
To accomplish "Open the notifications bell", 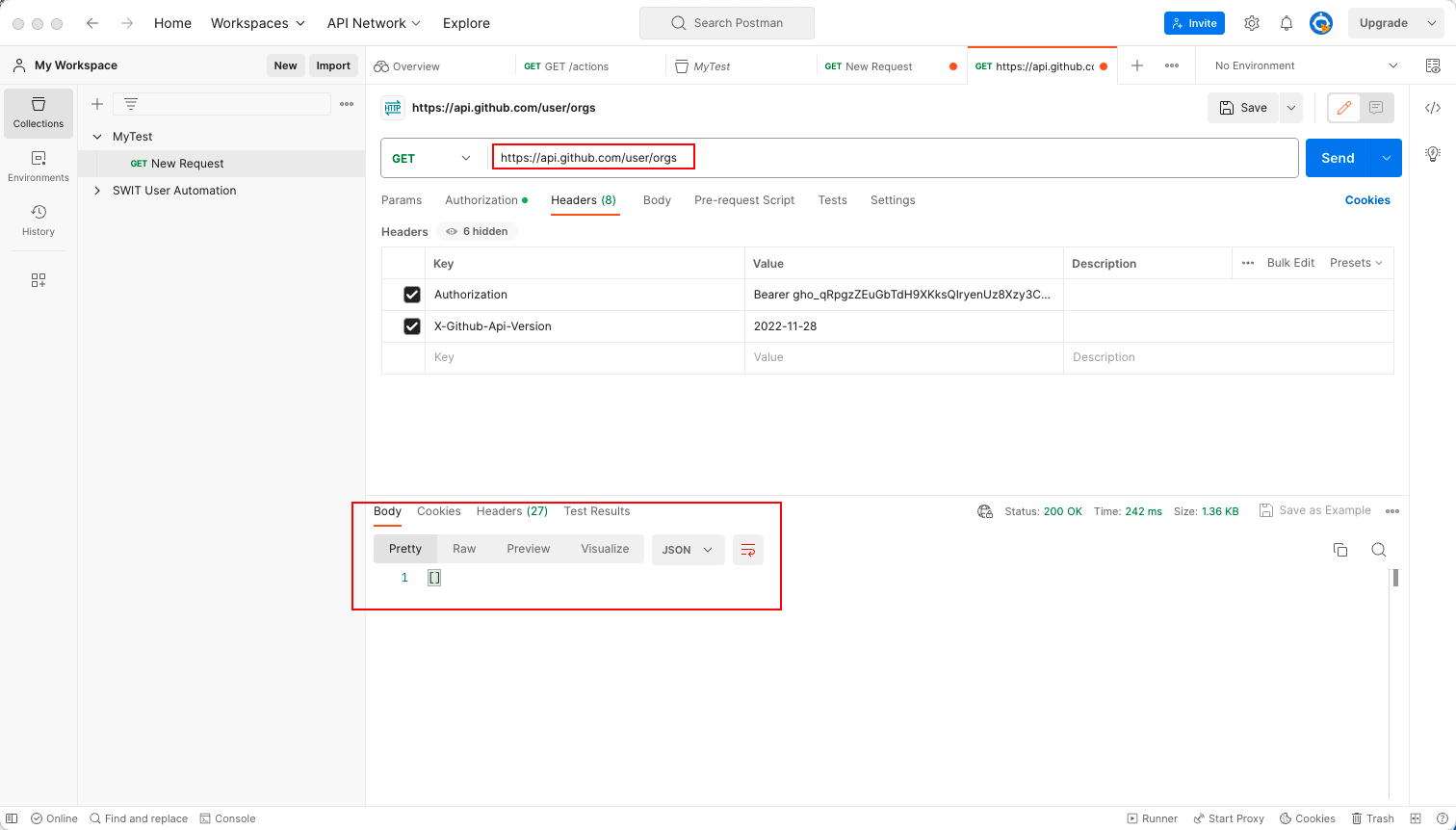I will click(x=1287, y=23).
